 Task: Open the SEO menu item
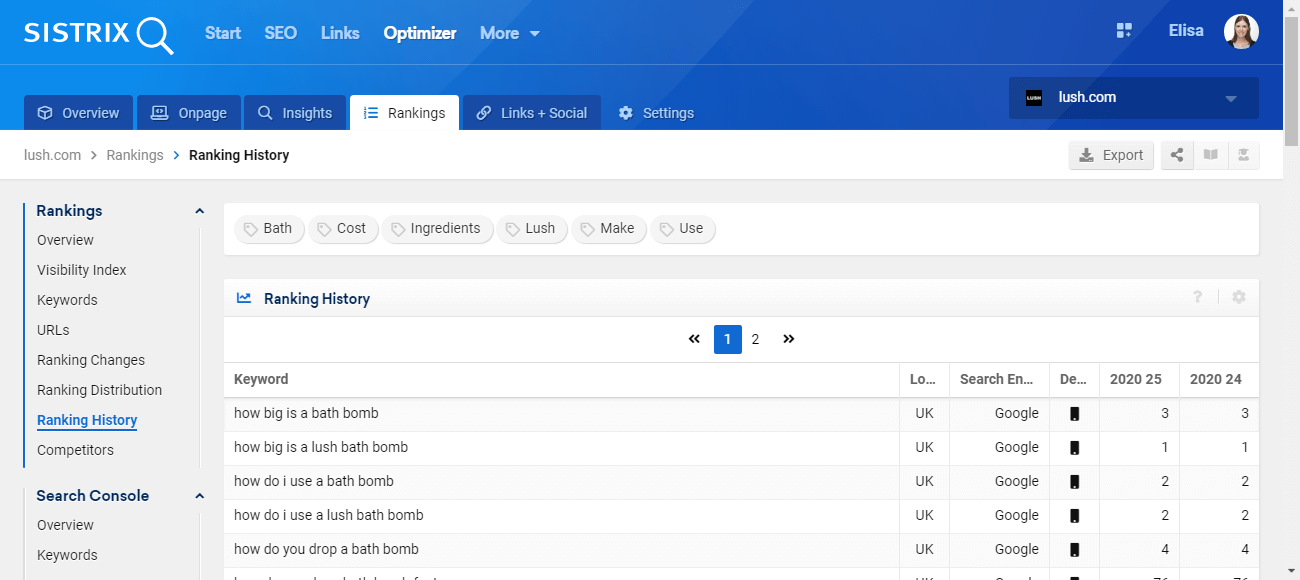click(281, 33)
